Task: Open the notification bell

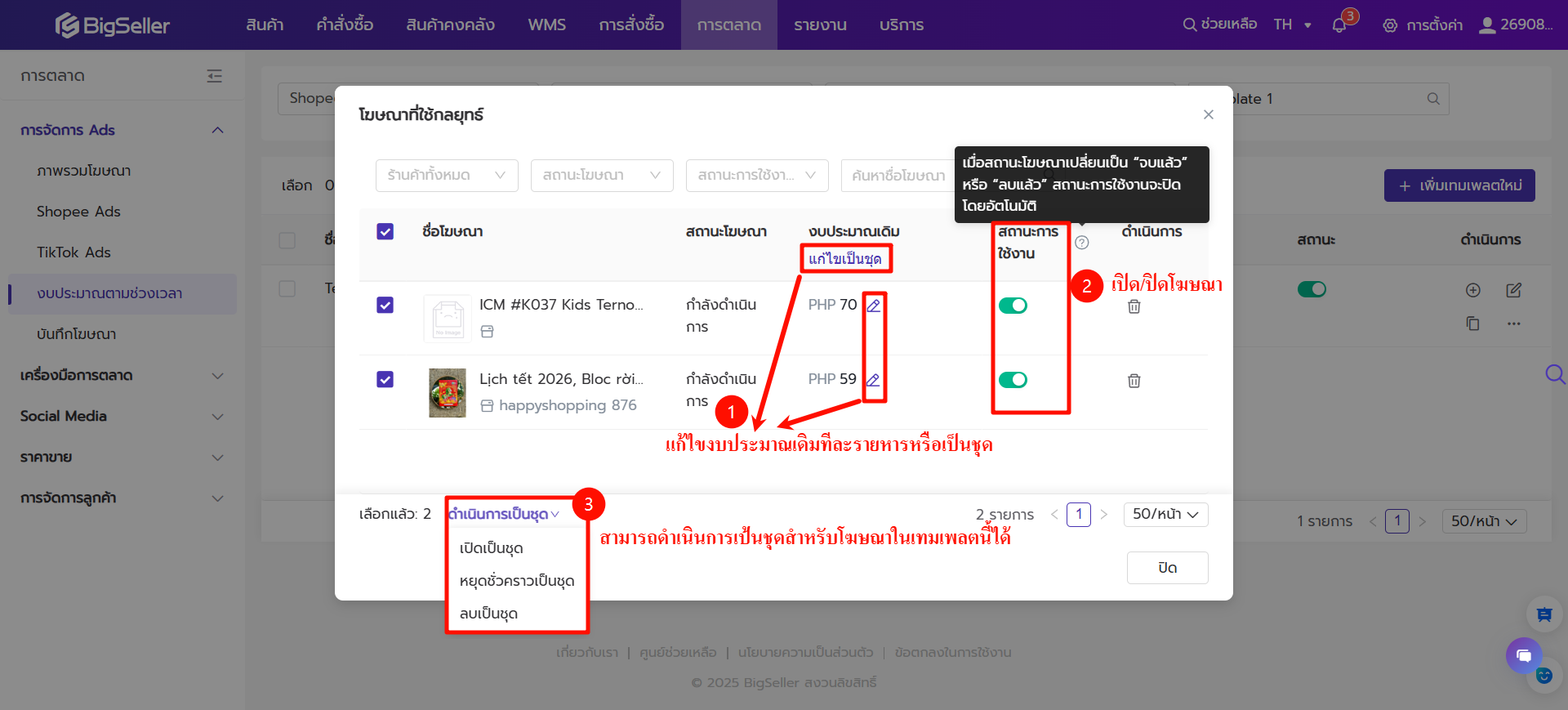Action: pos(1339,25)
